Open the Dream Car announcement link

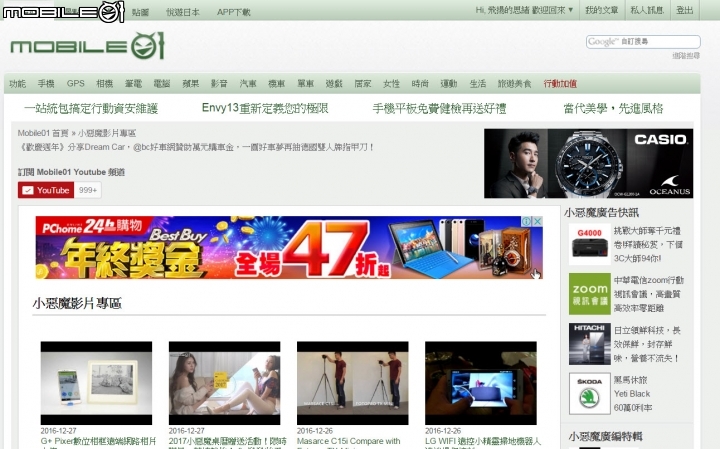click(197, 147)
